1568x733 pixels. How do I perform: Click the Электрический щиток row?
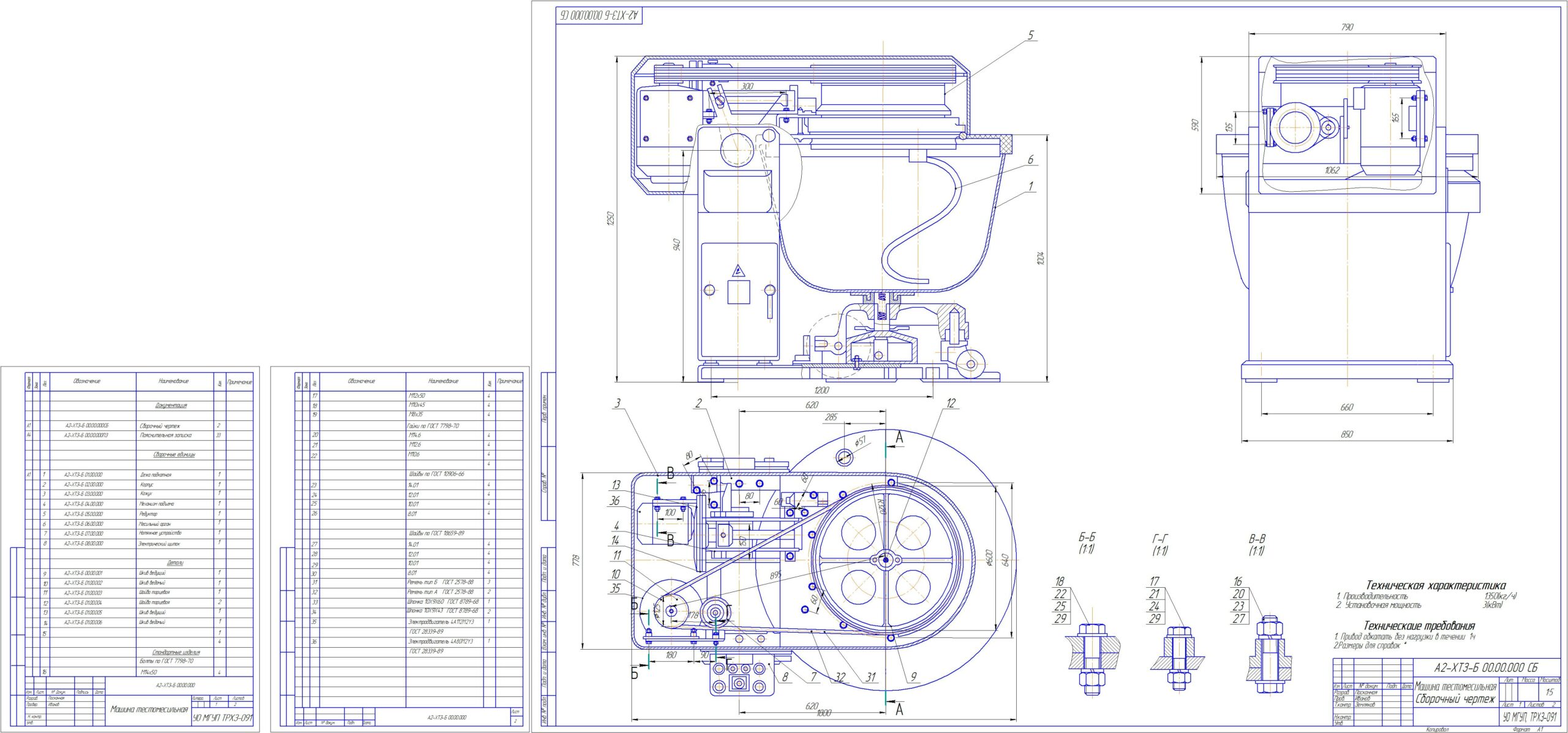[139, 544]
